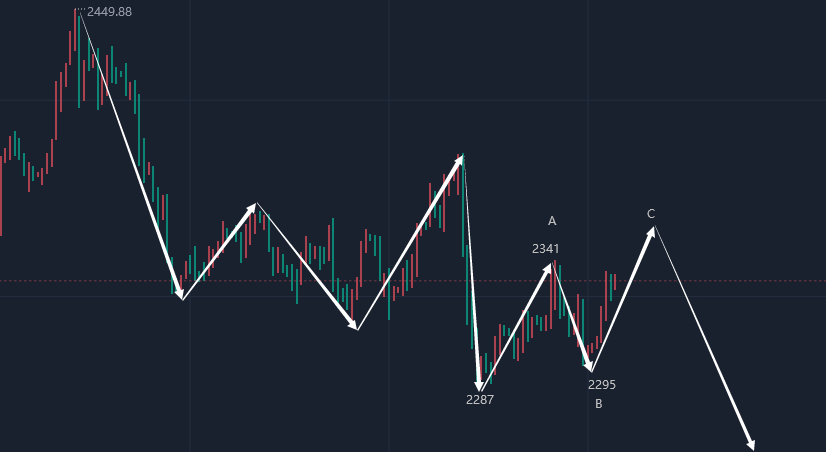The width and height of the screenshot is (826, 452).
Task: Select the wave label B
Action: [598, 404]
